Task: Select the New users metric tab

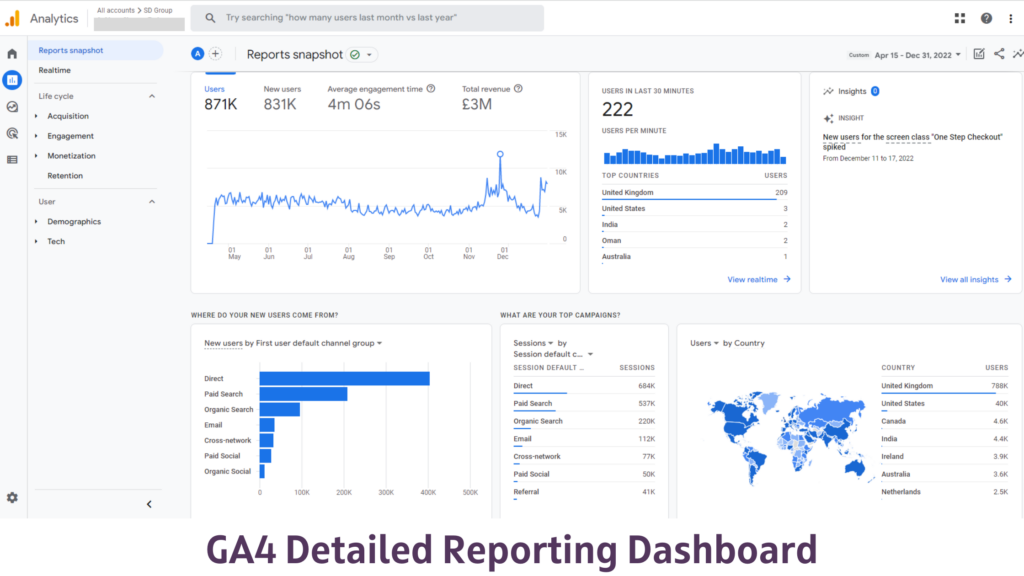Action: 282,98
